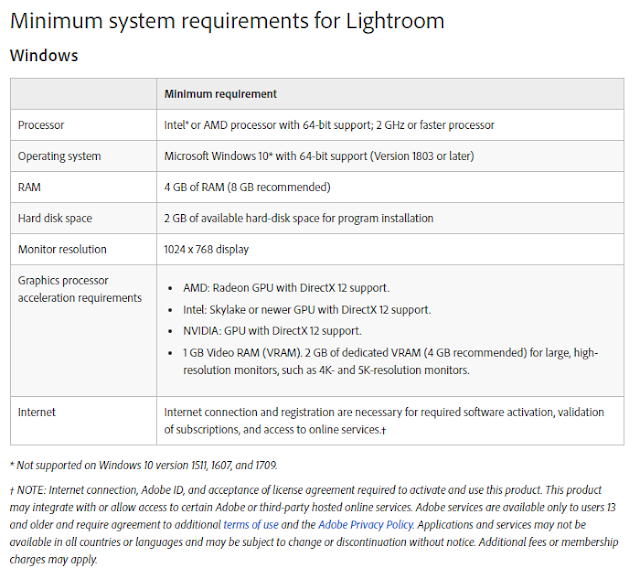Screen dimensions: 640x579
Task: Select the Minimum requirement column header
Action: (220, 94)
